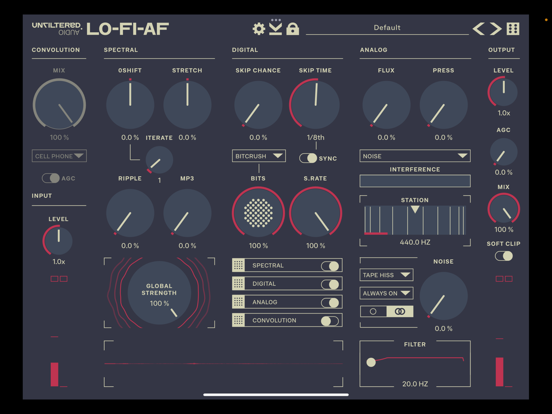Viewport: 552px width, 414px height.
Task: Open the Always On dropdown
Action: tap(387, 293)
